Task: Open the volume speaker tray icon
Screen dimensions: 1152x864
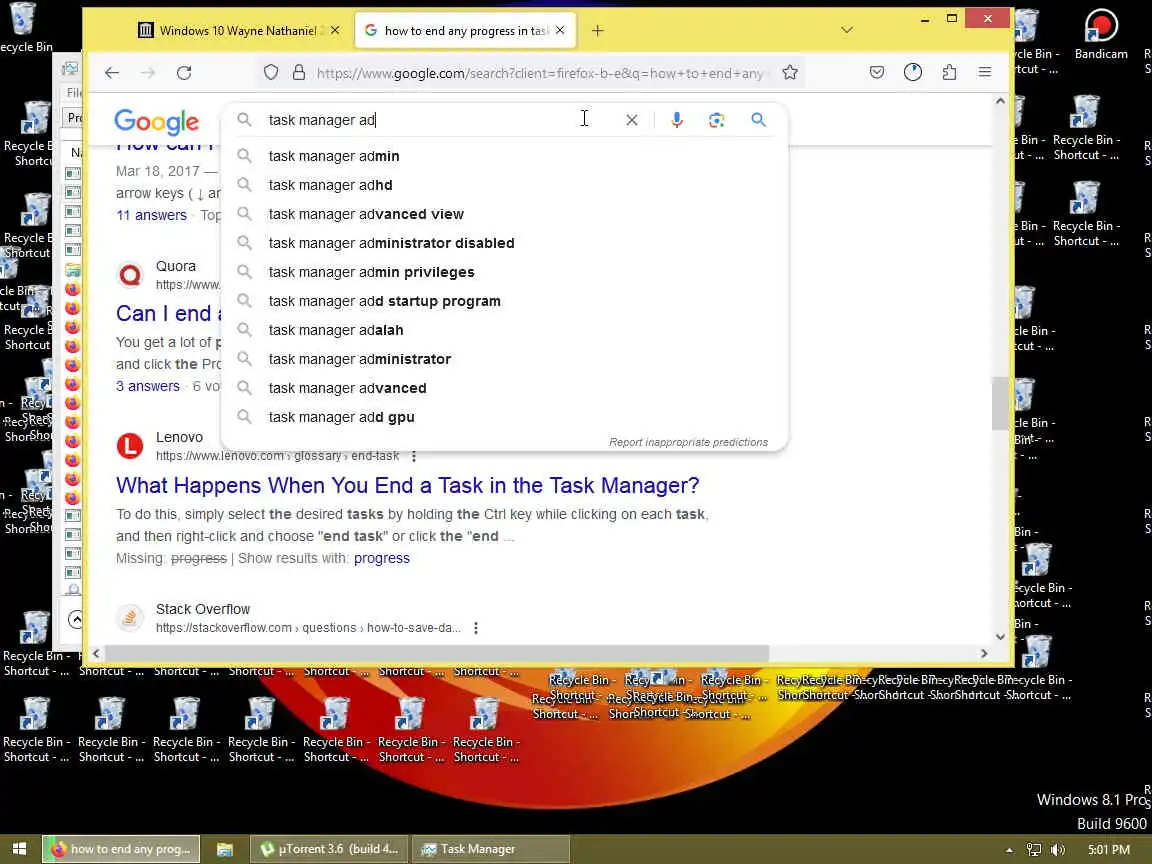Action: tap(1057, 850)
